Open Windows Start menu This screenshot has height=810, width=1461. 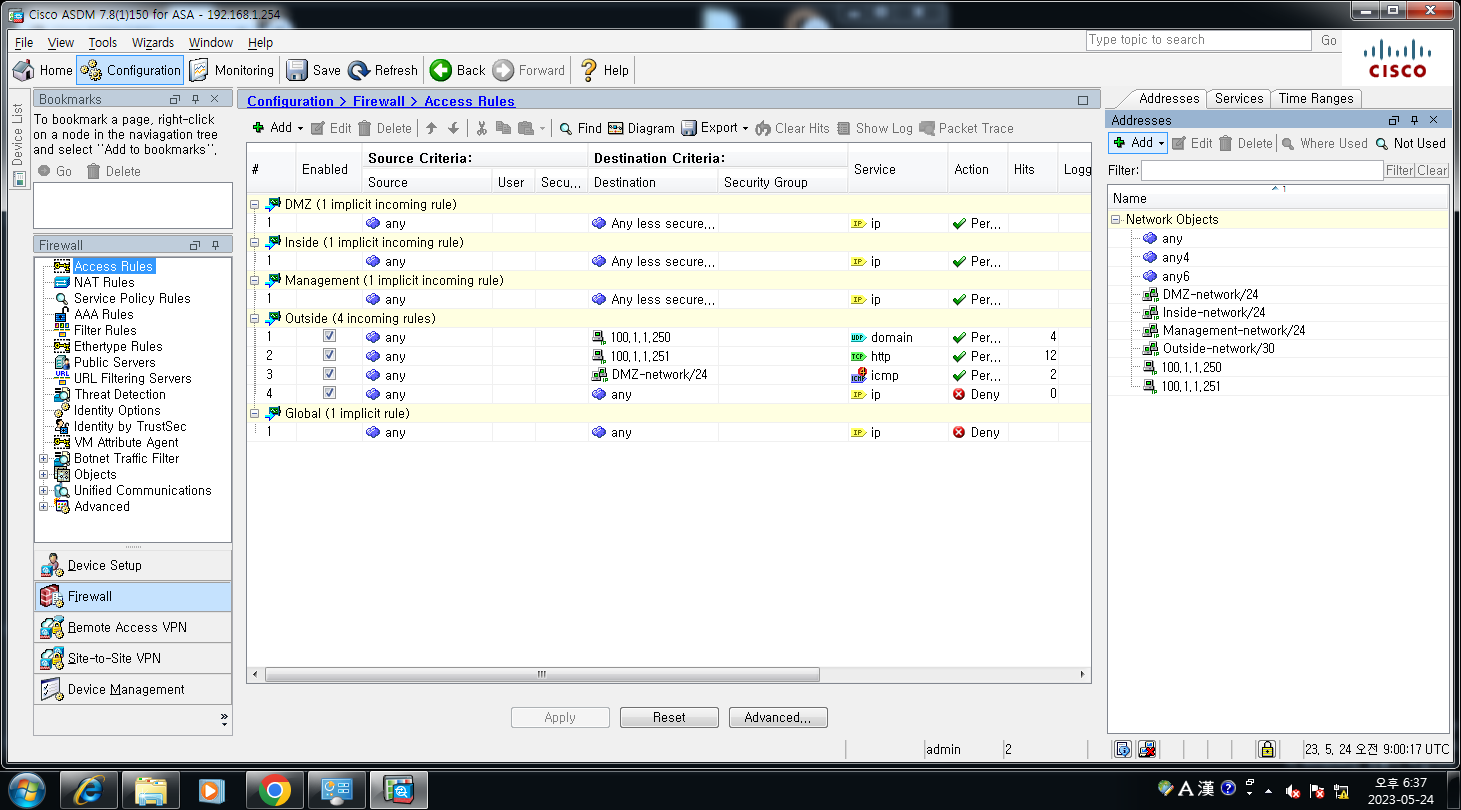point(25,790)
